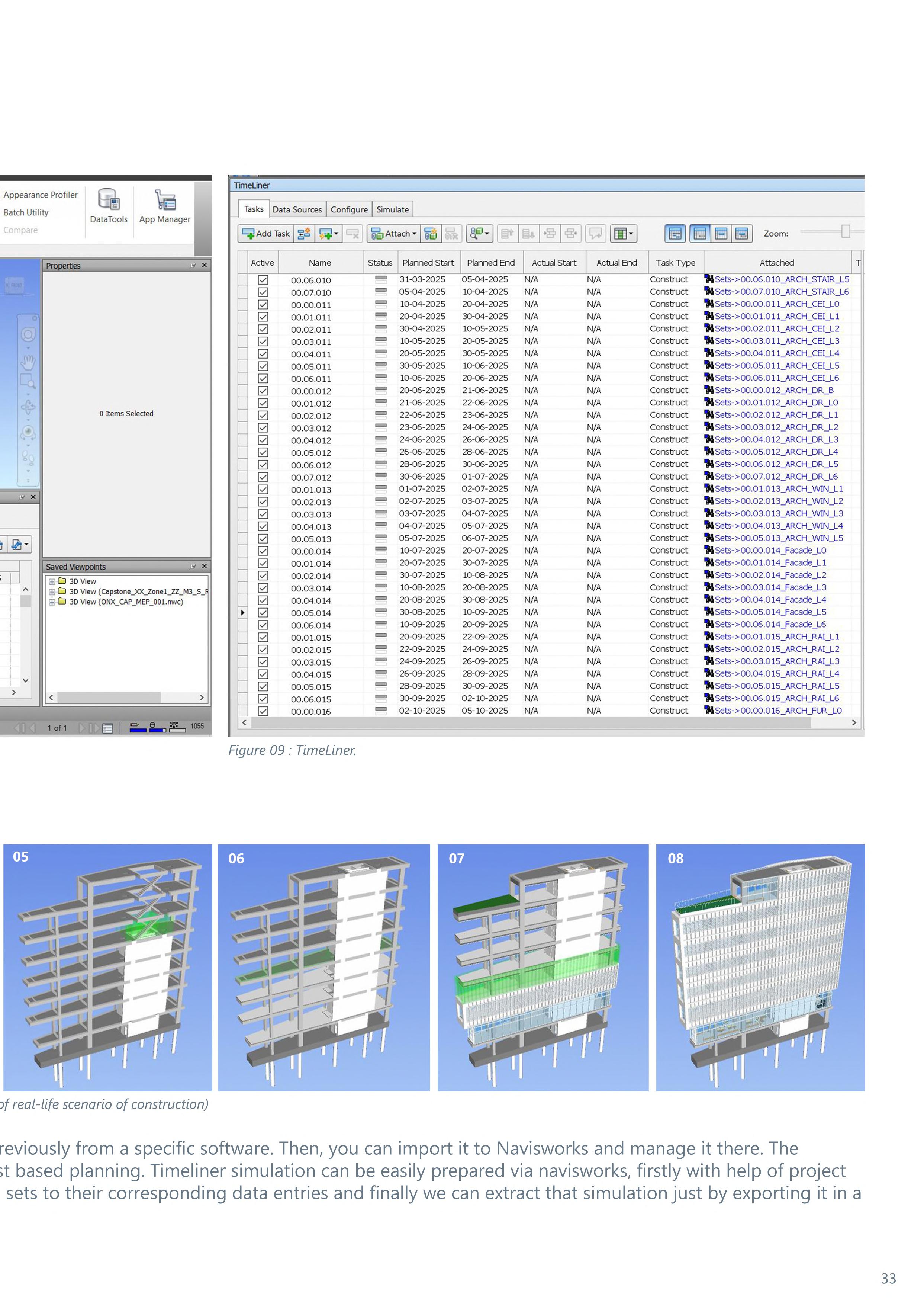
Task: Open the Columns chooser icon
Action: pos(623,233)
